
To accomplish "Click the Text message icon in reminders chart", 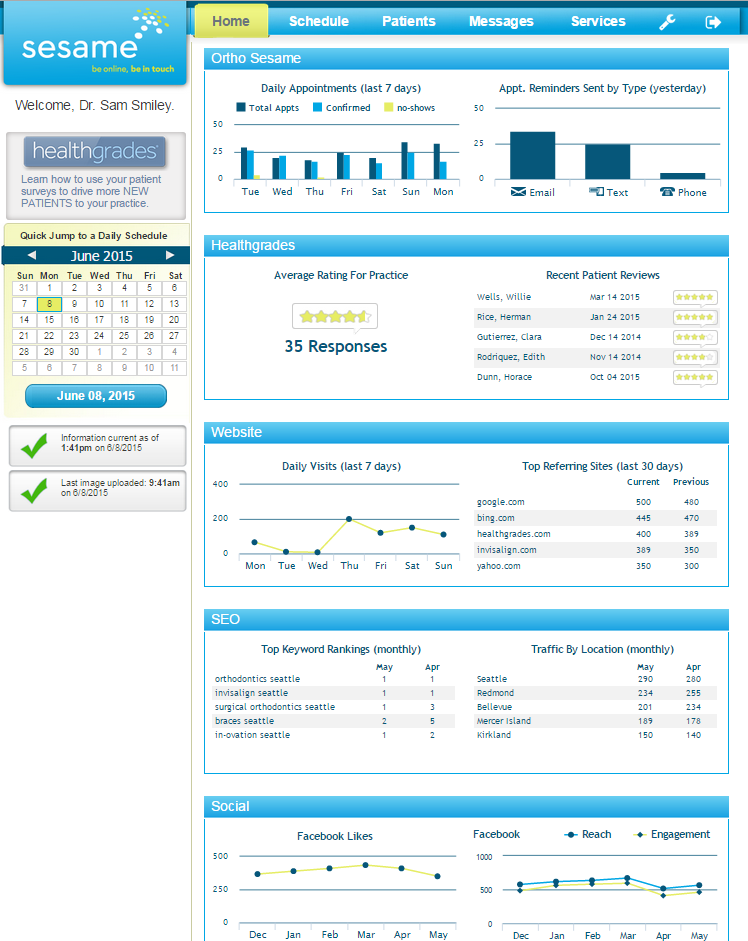I will (x=596, y=191).
